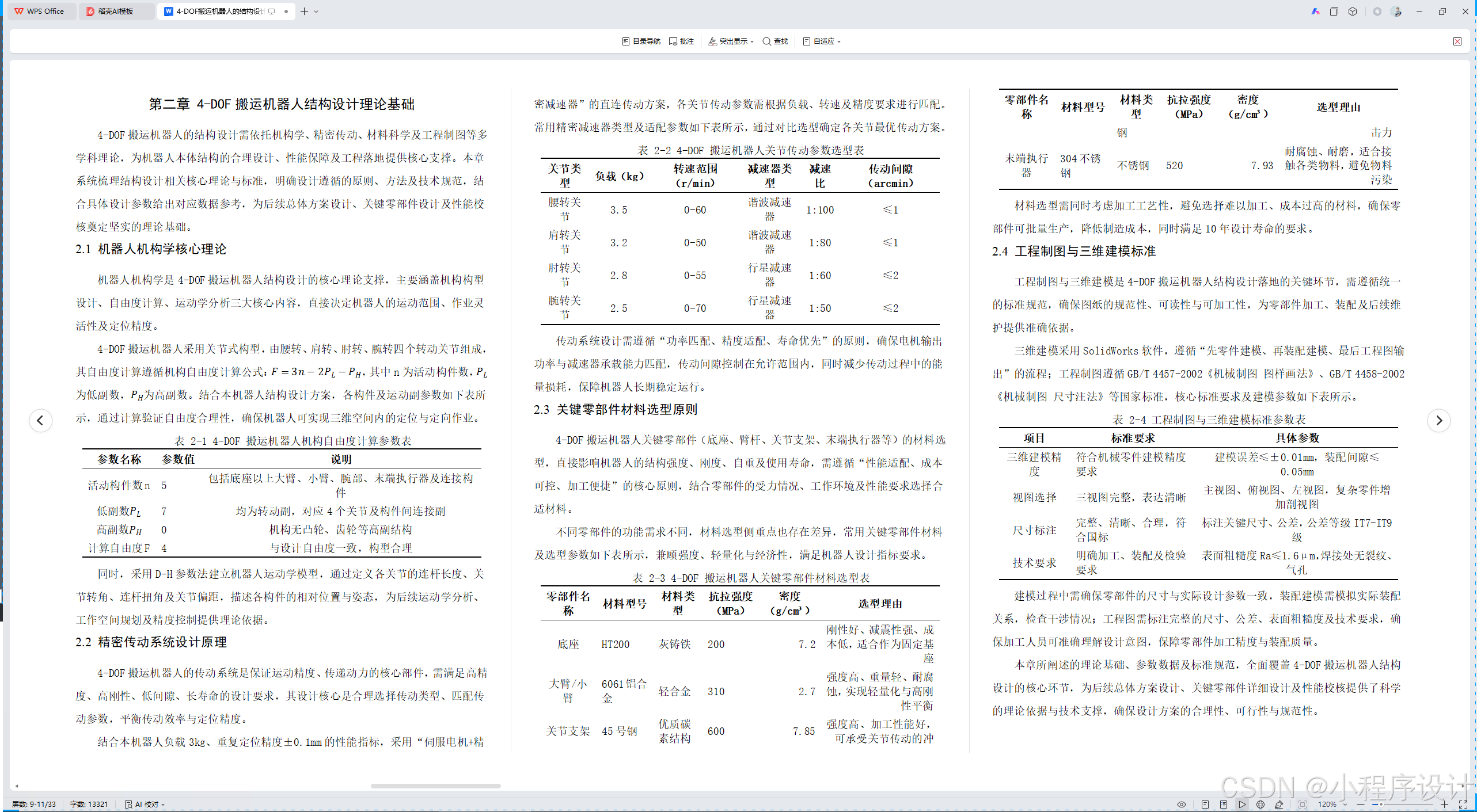1477x812 pixels.
Task: Click the 304 不锈钢 material cell
Action: (1080, 166)
